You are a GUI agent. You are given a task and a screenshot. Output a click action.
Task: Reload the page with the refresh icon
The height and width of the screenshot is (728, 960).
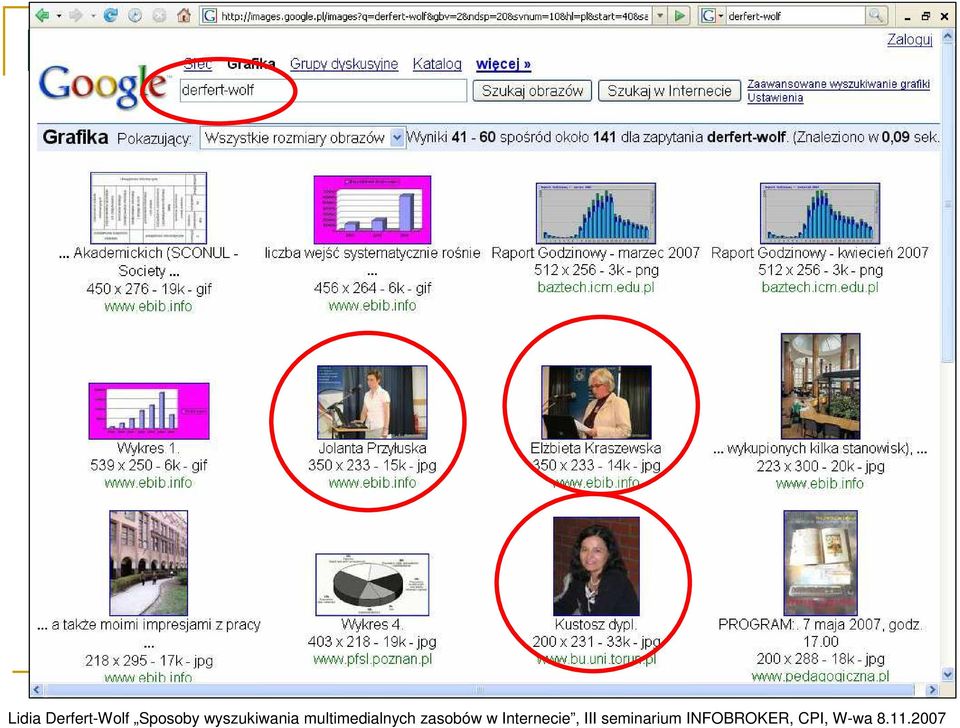110,15
